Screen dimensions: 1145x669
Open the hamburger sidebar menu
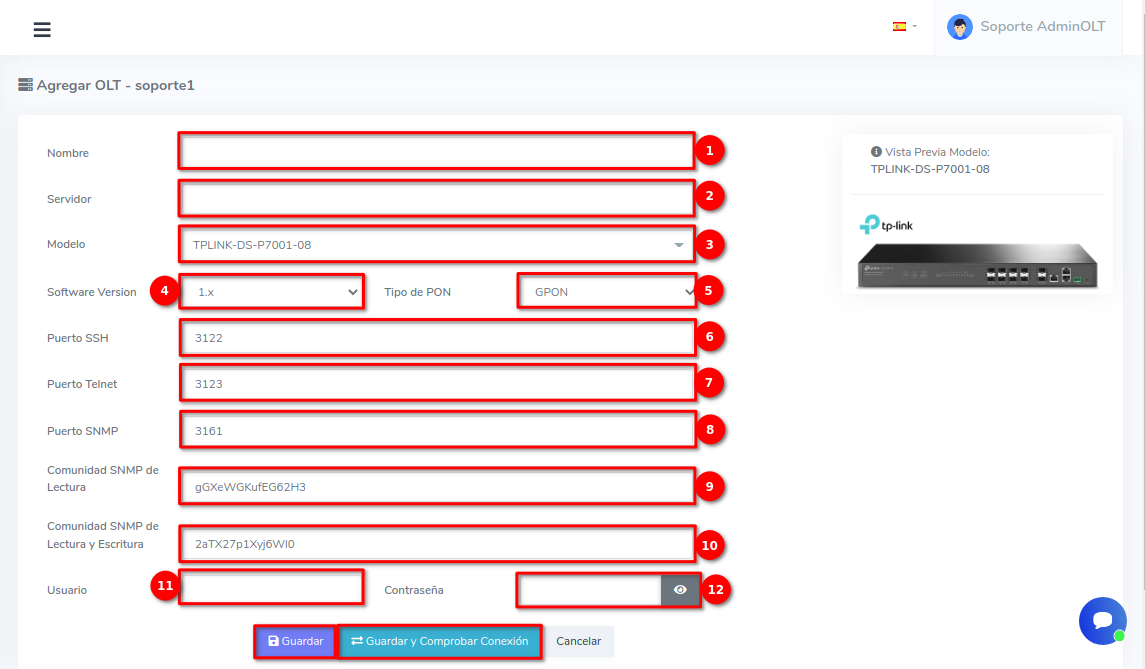pos(42,29)
